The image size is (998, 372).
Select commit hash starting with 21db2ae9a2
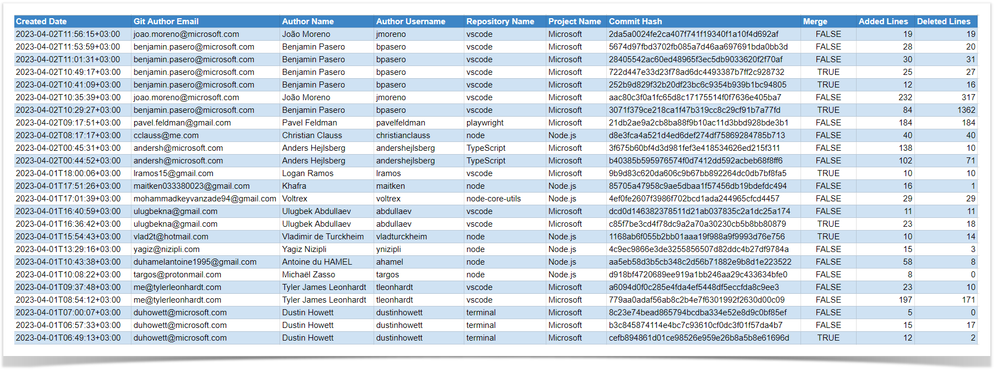coord(699,123)
